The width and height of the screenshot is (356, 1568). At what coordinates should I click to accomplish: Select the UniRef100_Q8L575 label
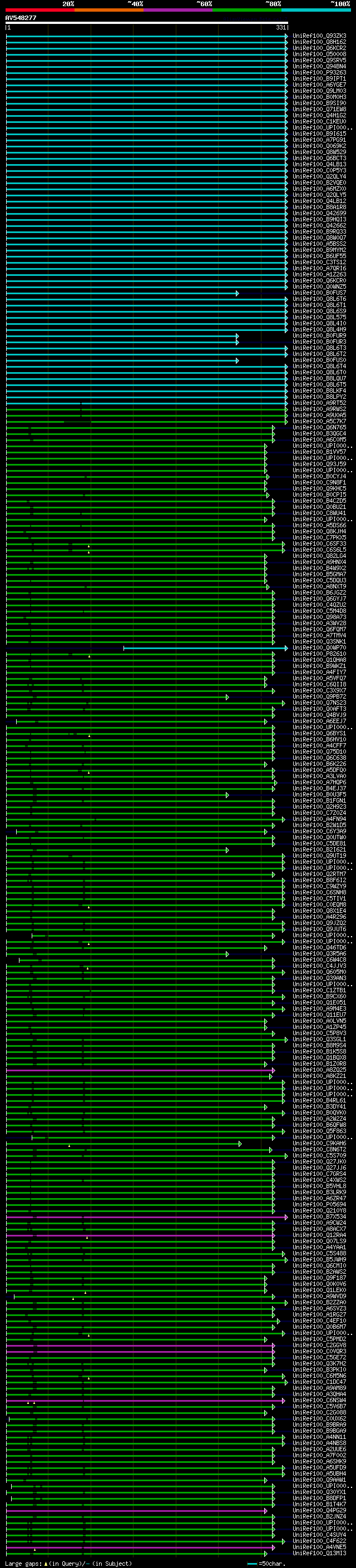click(319, 318)
